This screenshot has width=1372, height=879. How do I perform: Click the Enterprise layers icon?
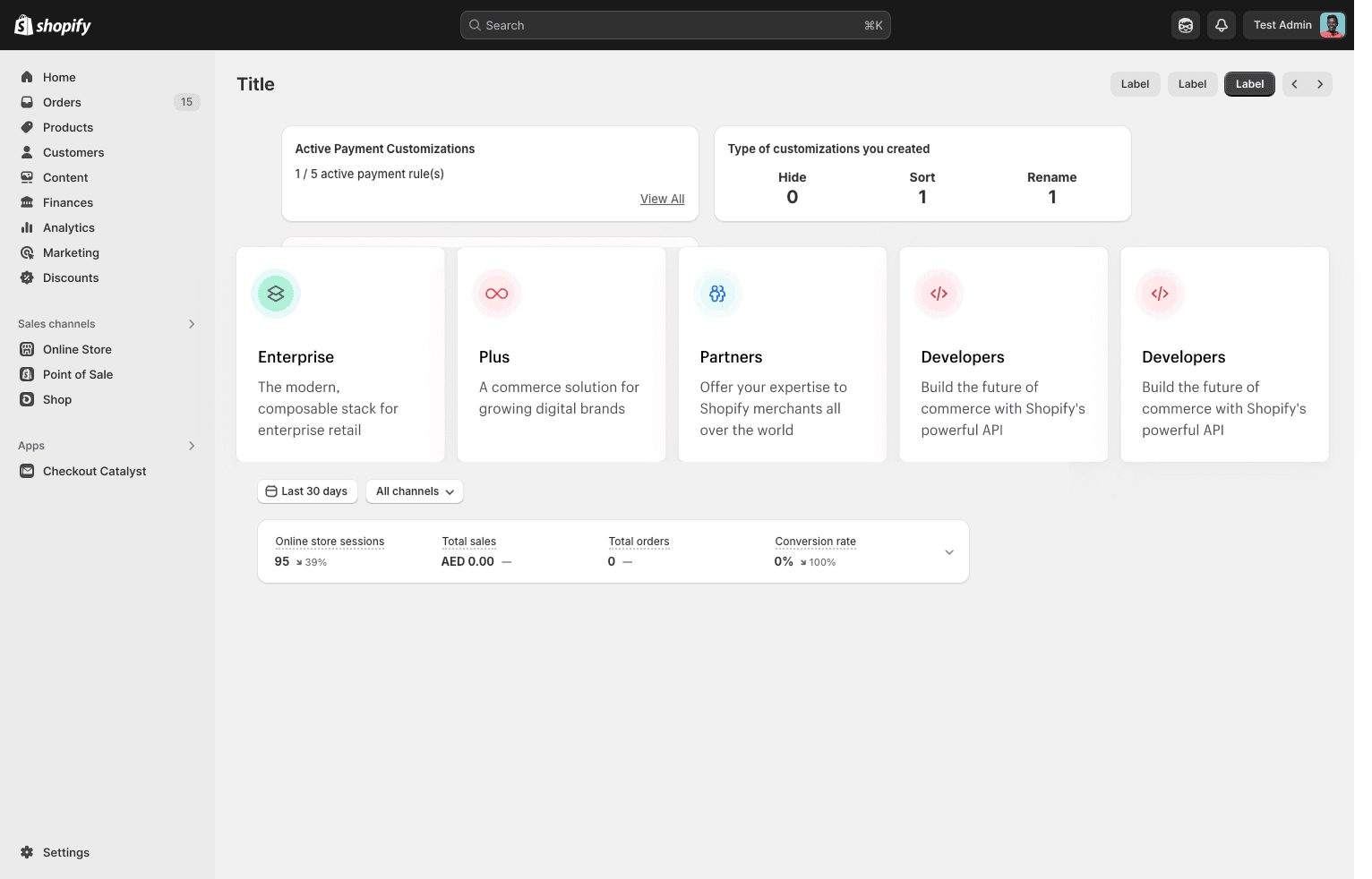[276, 294]
